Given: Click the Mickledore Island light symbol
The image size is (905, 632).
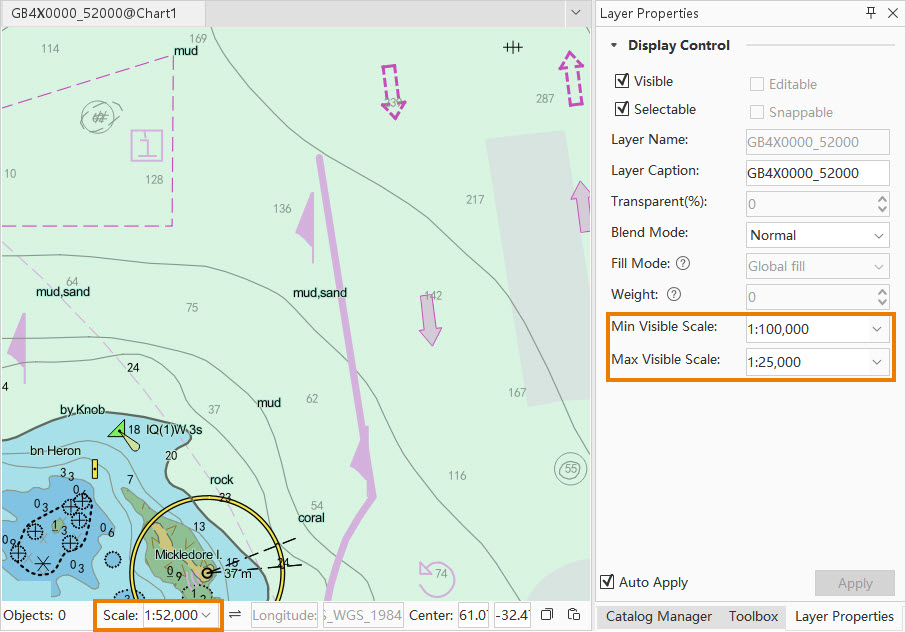Looking at the screenshot, I should point(207,573).
